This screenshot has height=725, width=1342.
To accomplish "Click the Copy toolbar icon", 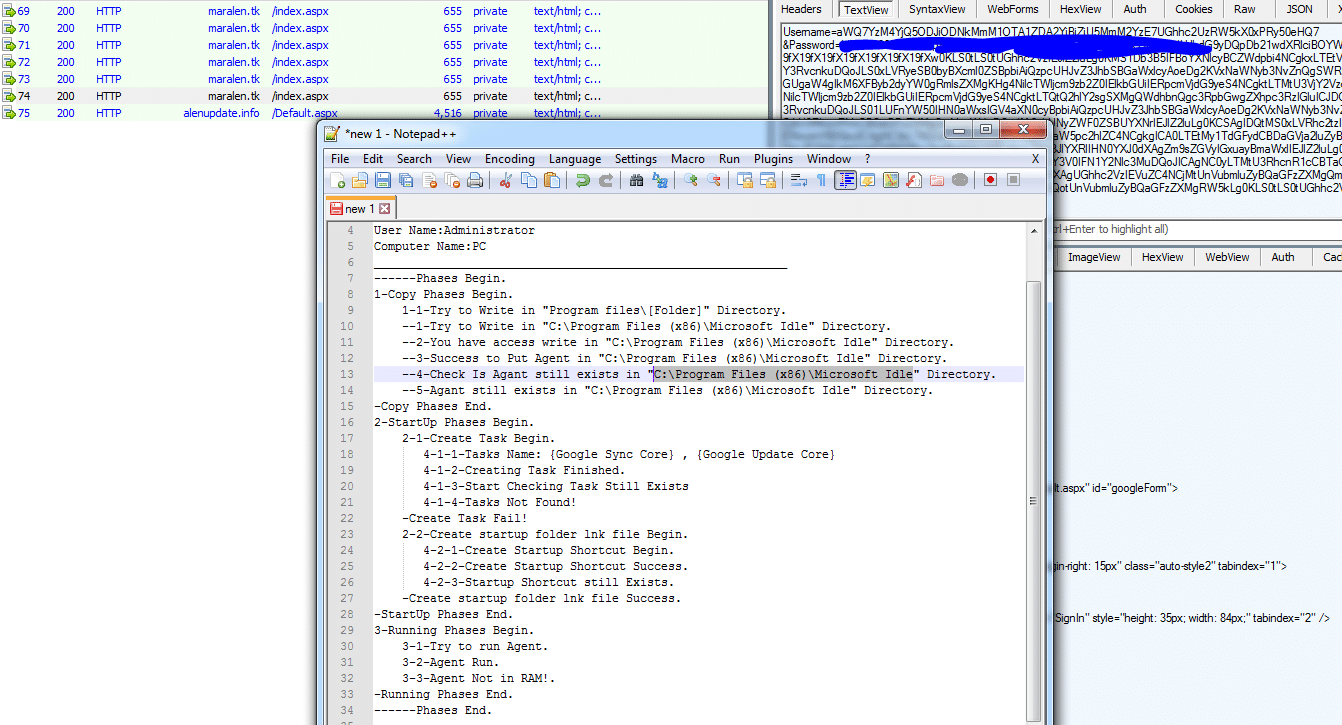I will point(528,180).
